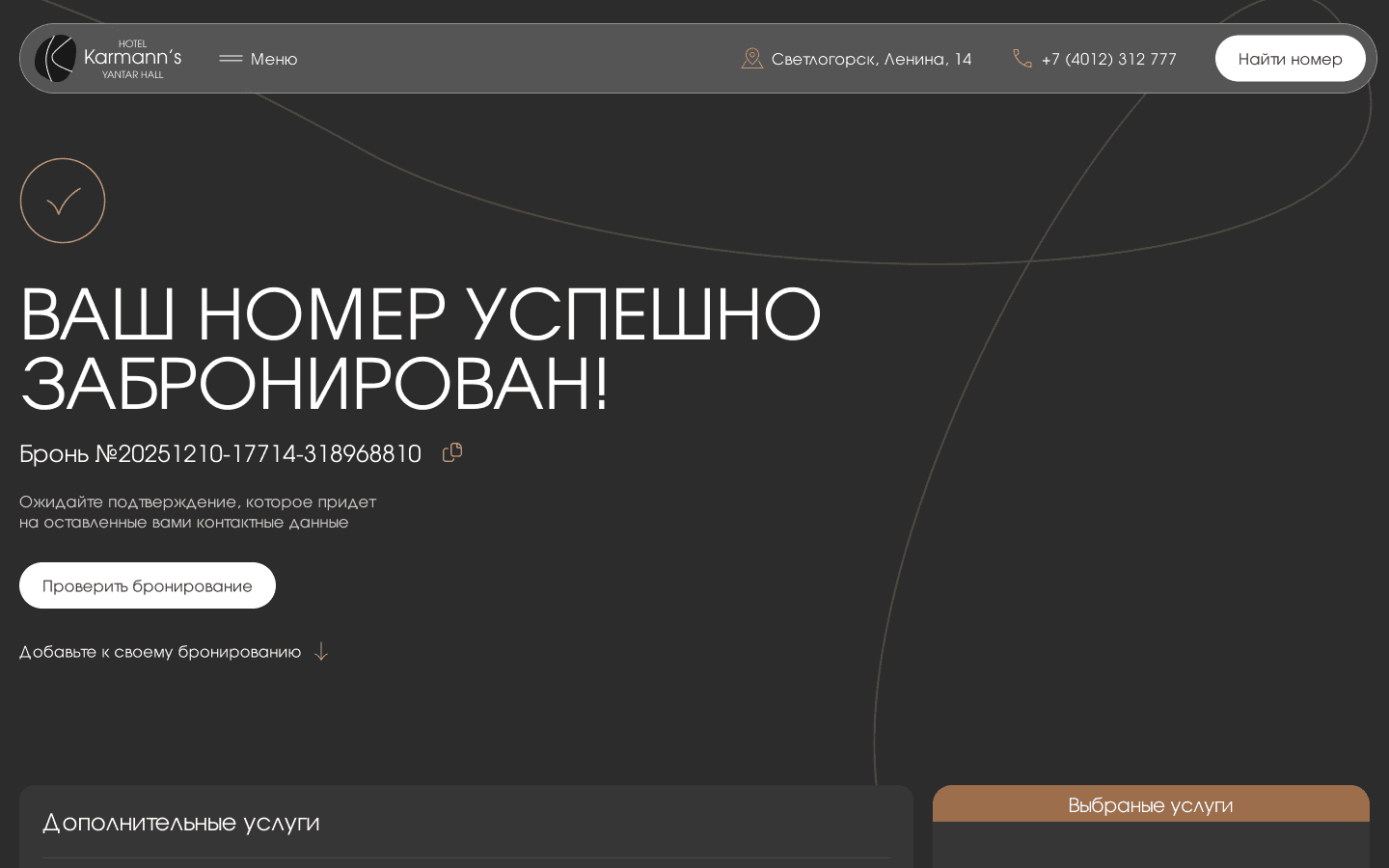Copy the booking number using the copy icon

point(452,452)
